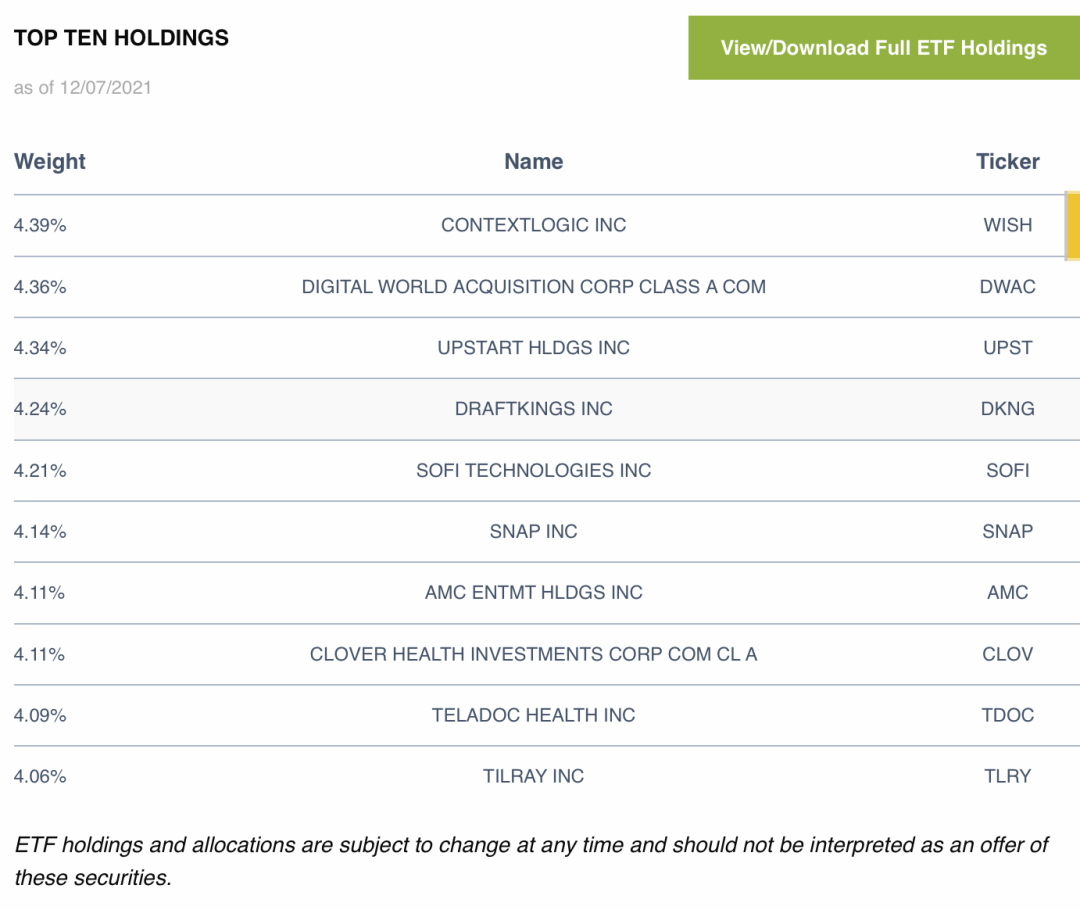Viewport: 1080px width, 910px height.
Task: Select the ContextLogic Inc holding name
Action: pyautogui.click(x=533, y=225)
